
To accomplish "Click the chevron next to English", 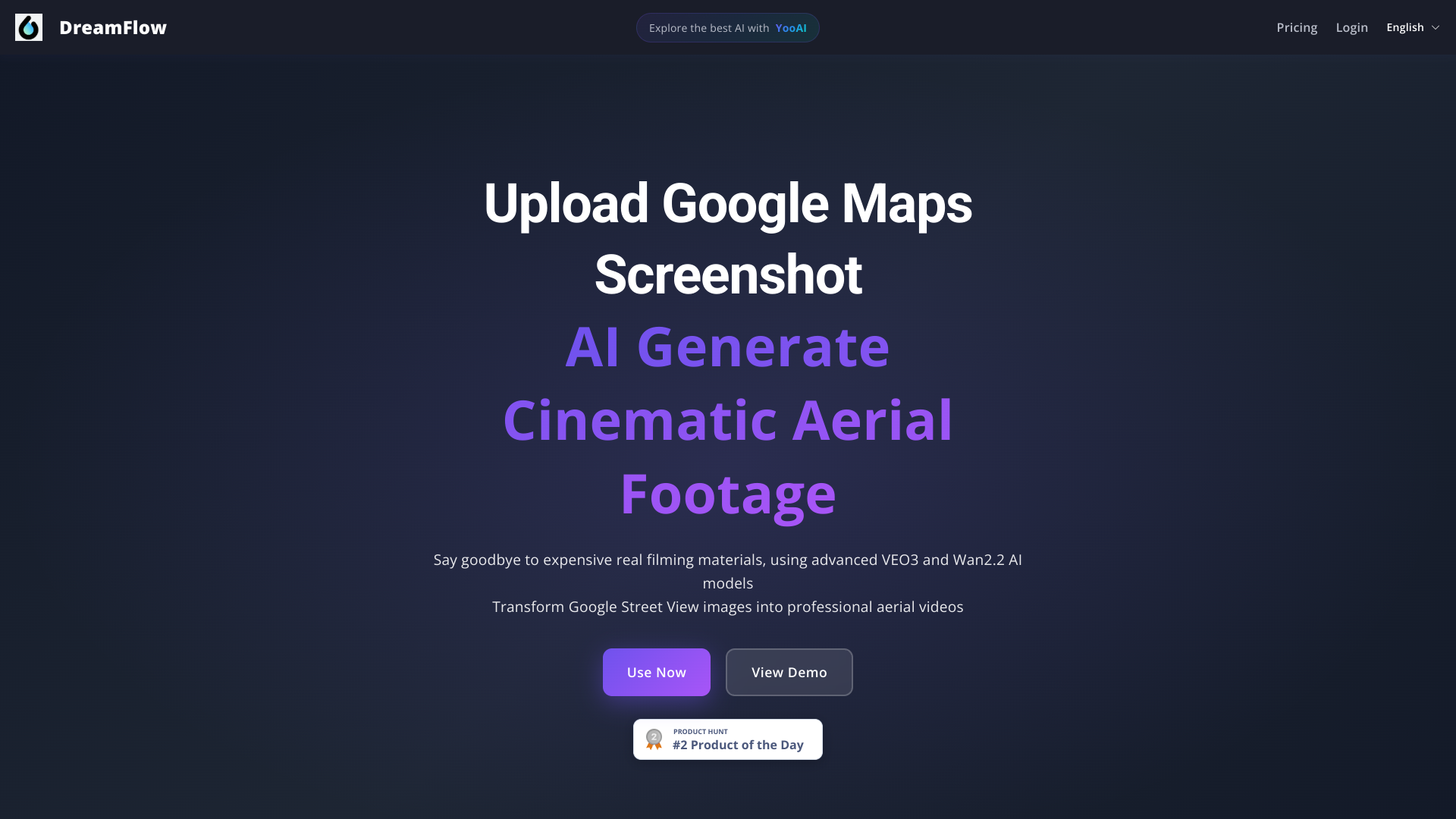I will [x=1436, y=27].
